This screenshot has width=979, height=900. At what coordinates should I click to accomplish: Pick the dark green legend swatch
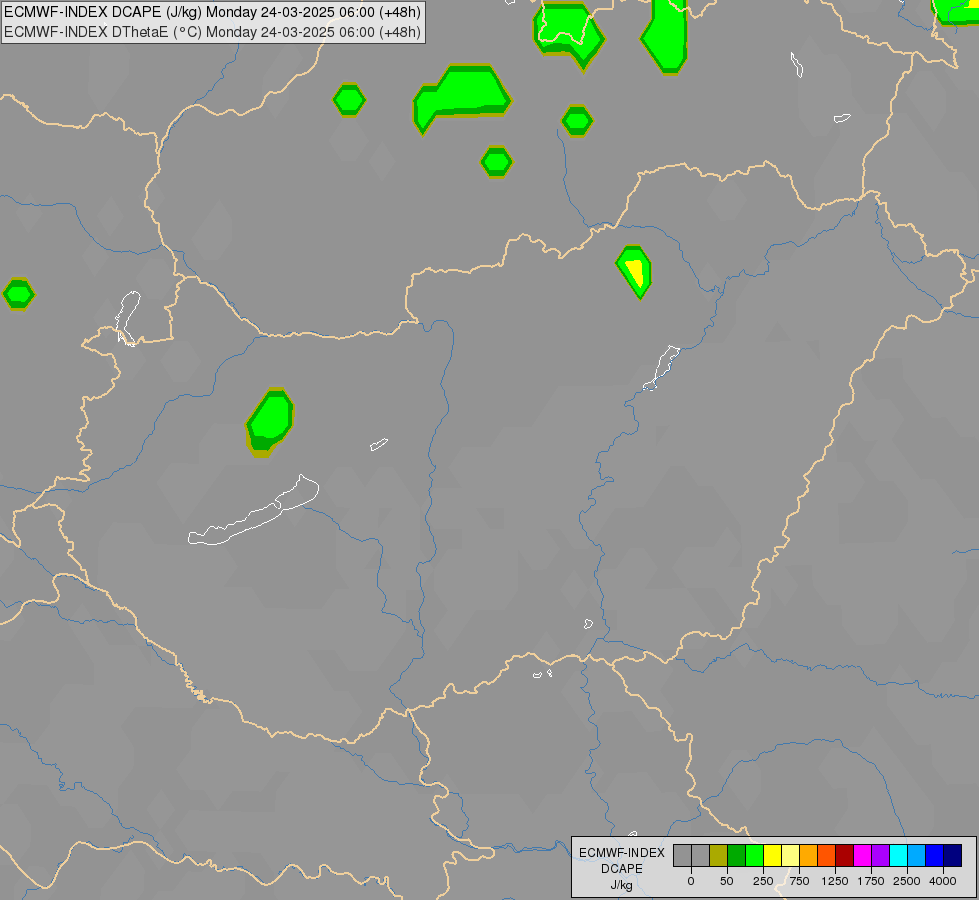(x=736, y=856)
